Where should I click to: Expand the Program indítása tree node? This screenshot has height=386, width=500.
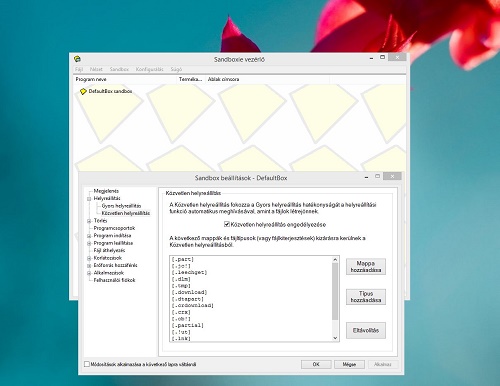[x=89, y=236]
